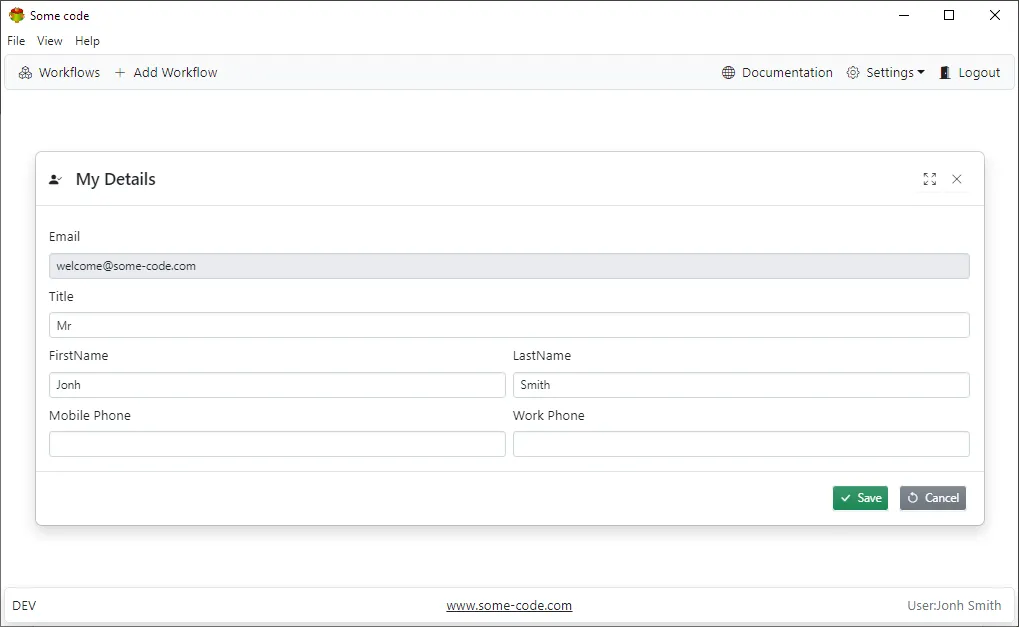Open the Help menu

click(87, 41)
